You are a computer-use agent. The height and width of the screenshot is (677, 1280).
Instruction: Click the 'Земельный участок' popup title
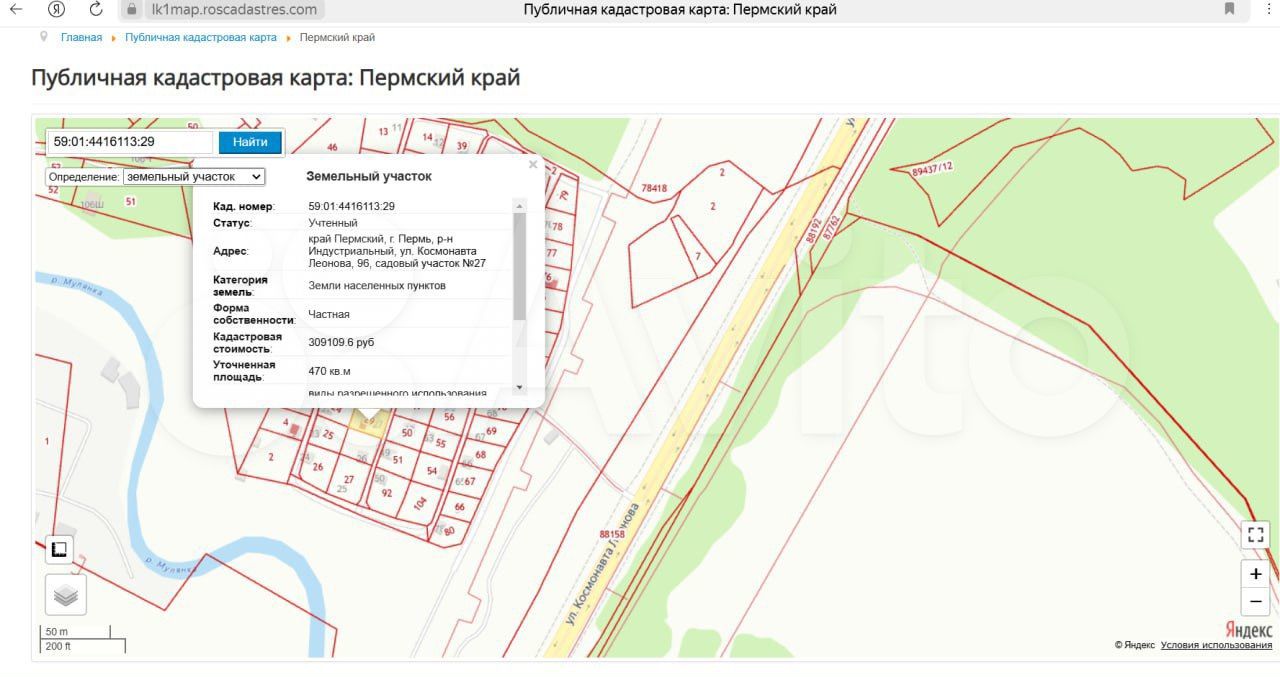369,176
